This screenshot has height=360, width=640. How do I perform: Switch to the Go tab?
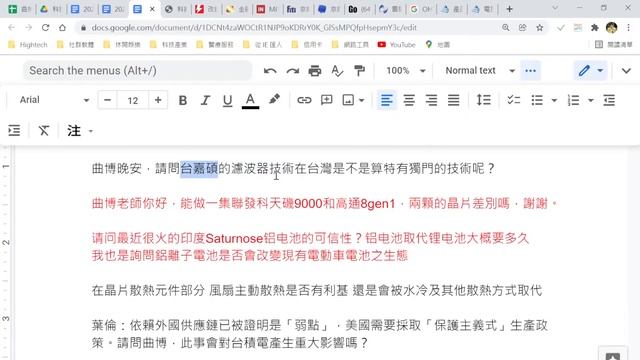(x=359, y=9)
